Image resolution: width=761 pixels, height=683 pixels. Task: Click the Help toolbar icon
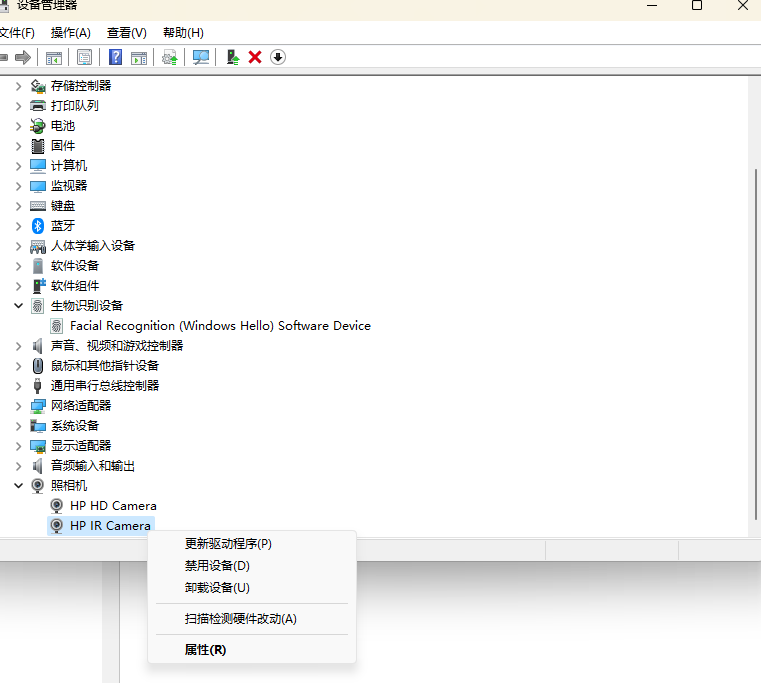pos(116,57)
